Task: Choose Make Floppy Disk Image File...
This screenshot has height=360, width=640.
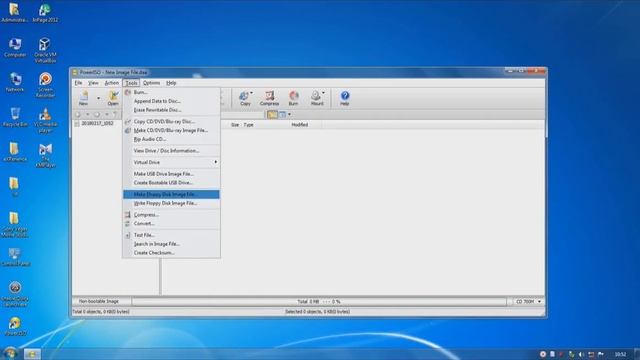Action: tap(171, 194)
